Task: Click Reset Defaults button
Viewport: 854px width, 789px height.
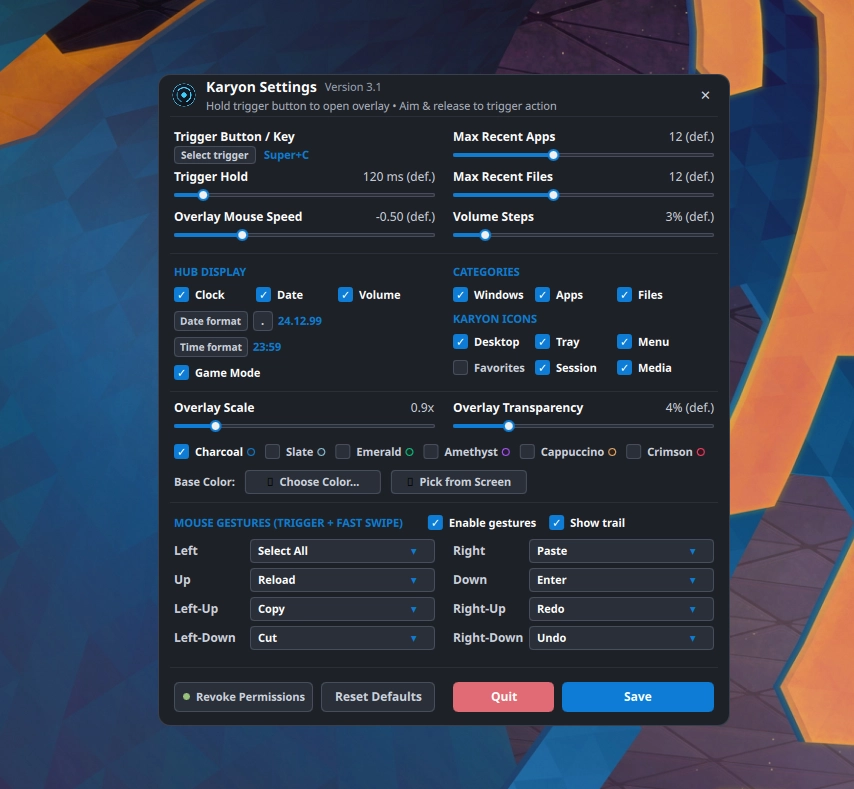Action: coord(378,697)
